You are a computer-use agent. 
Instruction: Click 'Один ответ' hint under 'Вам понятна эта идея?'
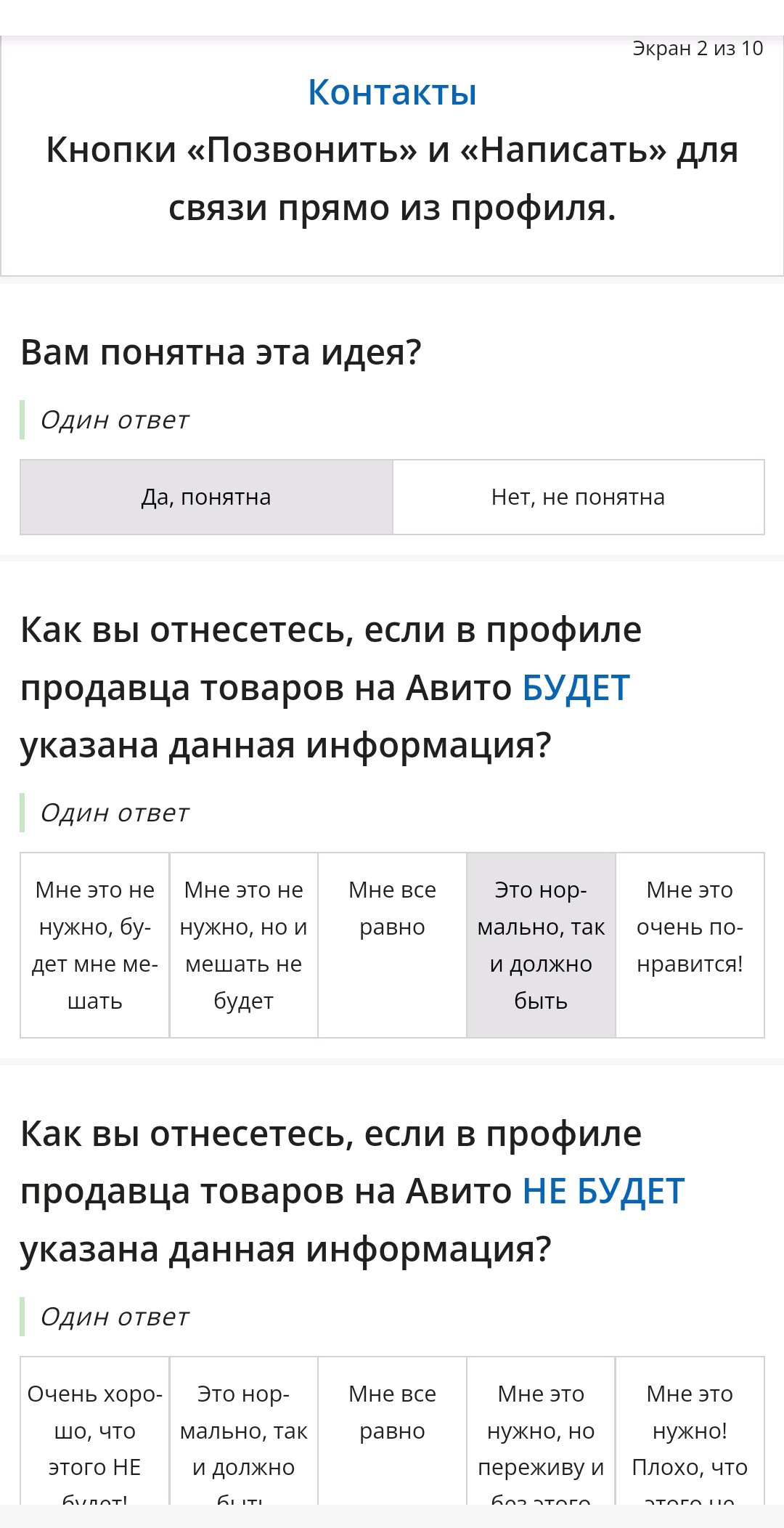tap(115, 420)
